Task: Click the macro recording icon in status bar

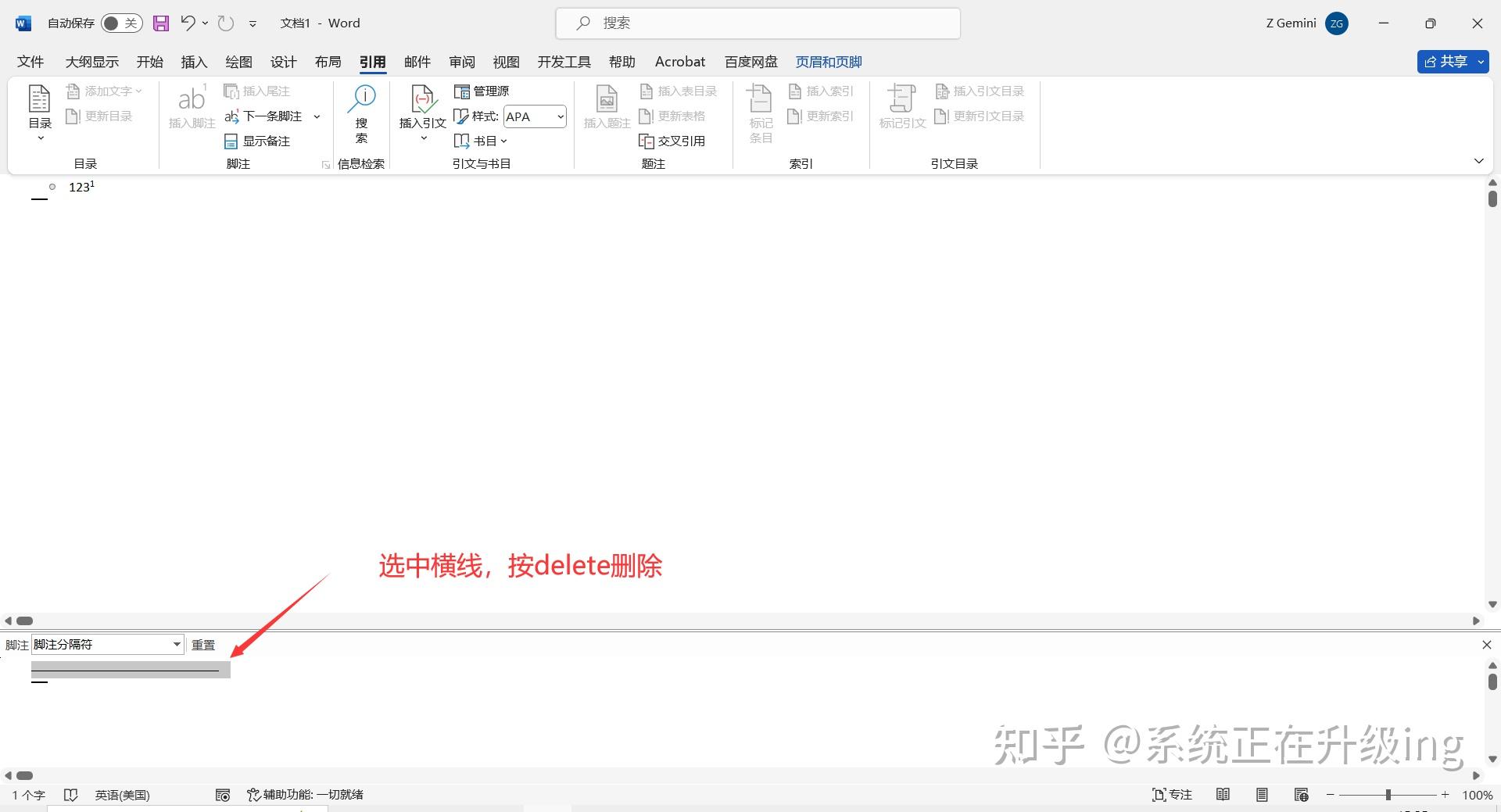Action: [x=222, y=794]
